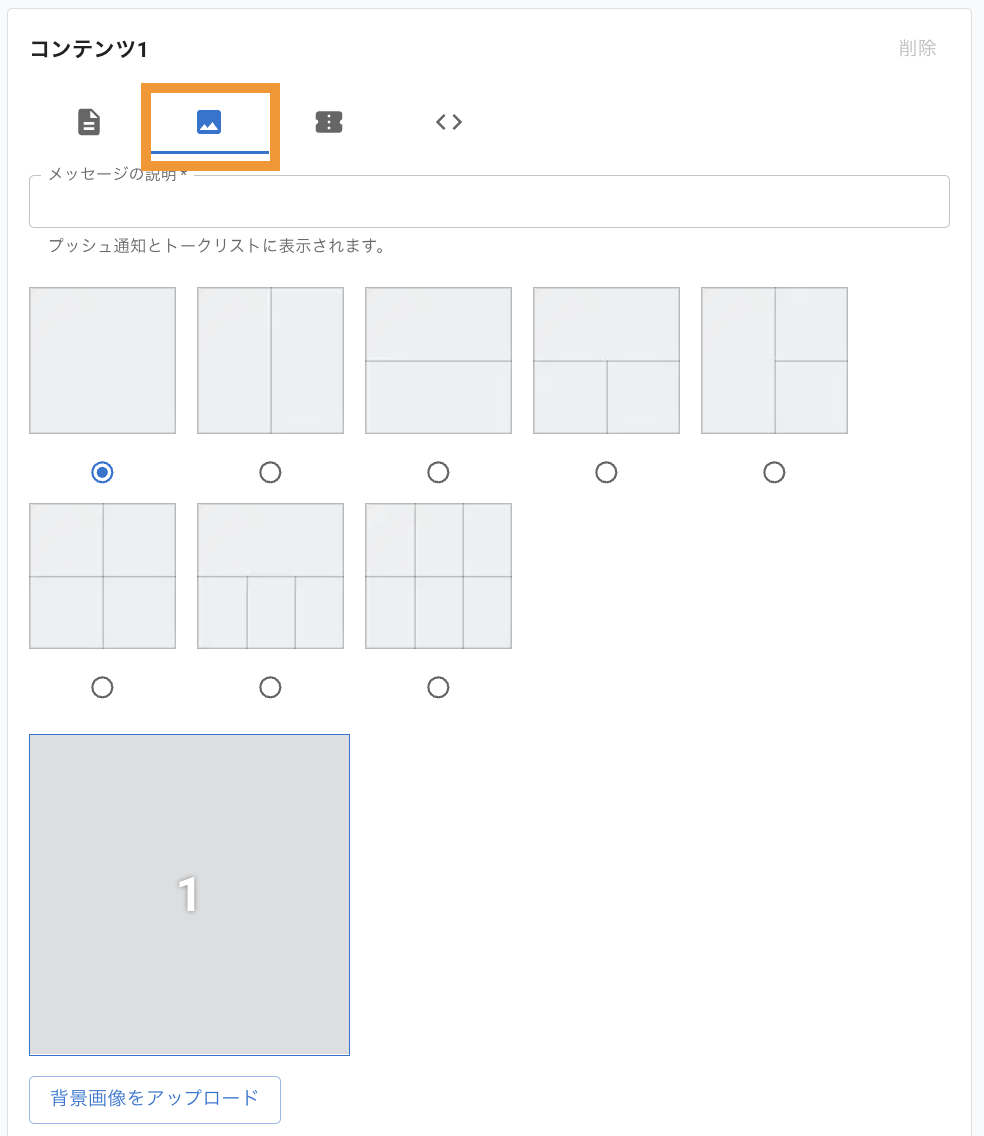Select the three-section layout with bottom split
The image size is (984, 1136).
click(x=606, y=360)
